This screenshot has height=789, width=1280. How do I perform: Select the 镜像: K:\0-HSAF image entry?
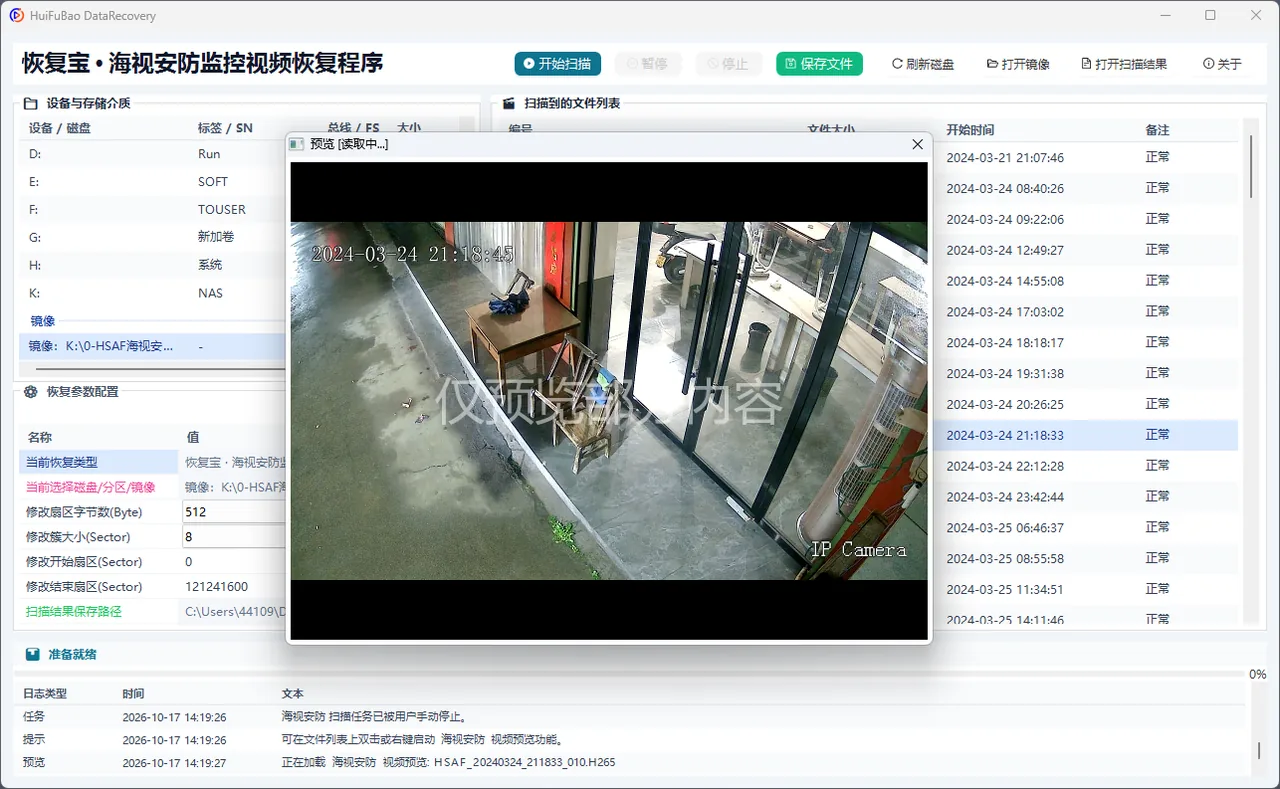154,346
